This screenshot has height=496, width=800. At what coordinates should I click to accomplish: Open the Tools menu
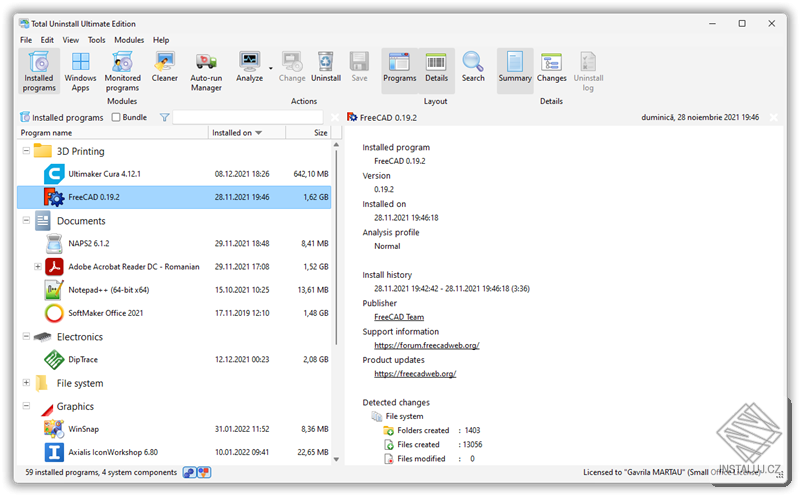96,40
